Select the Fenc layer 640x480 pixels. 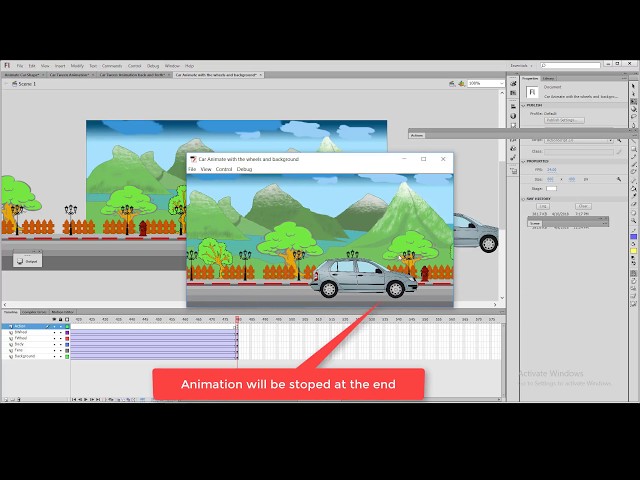coord(19,350)
